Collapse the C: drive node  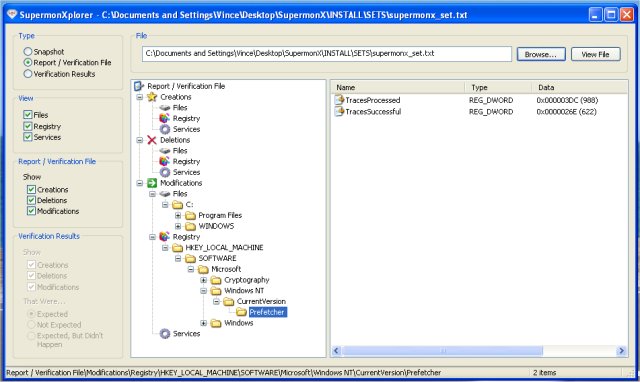pyautogui.click(x=165, y=204)
